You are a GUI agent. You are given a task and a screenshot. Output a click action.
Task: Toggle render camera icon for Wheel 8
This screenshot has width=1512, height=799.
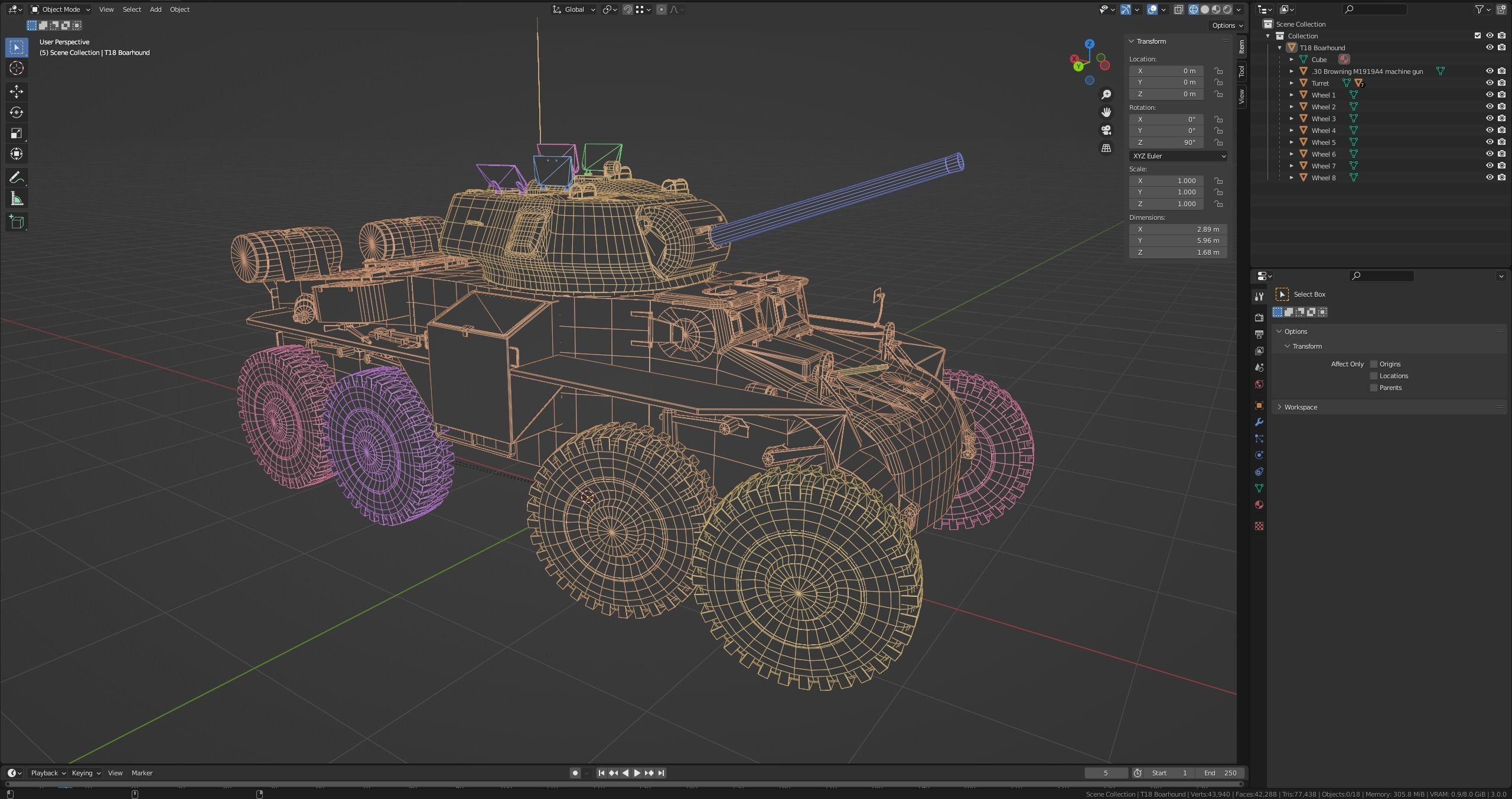coord(1501,177)
